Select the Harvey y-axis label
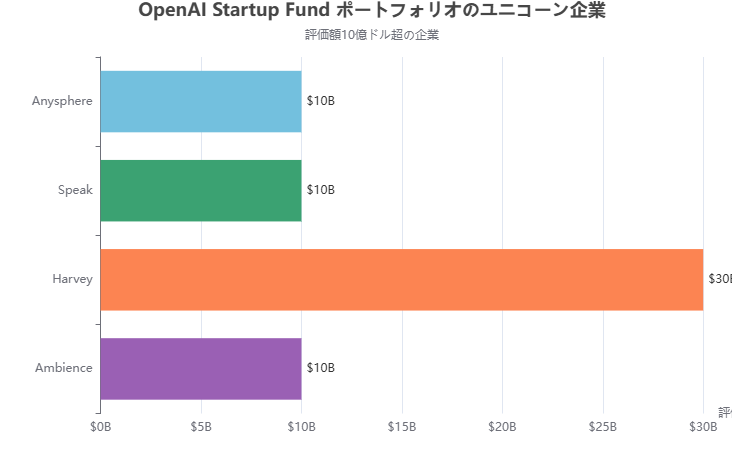Screen dimensions: 747x453 point(72,279)
